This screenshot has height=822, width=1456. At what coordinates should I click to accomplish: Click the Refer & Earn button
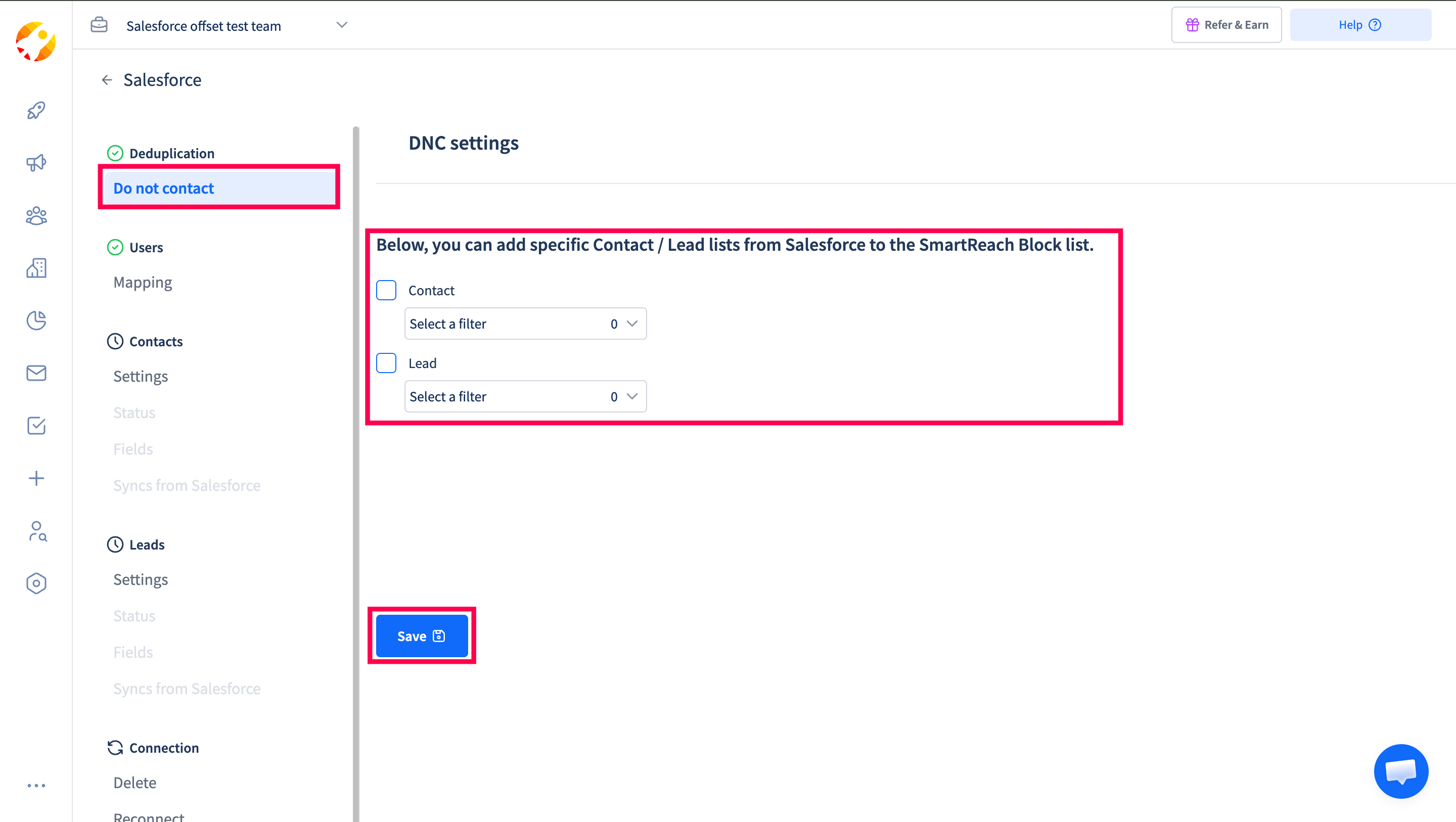[x=1226, y=25]
